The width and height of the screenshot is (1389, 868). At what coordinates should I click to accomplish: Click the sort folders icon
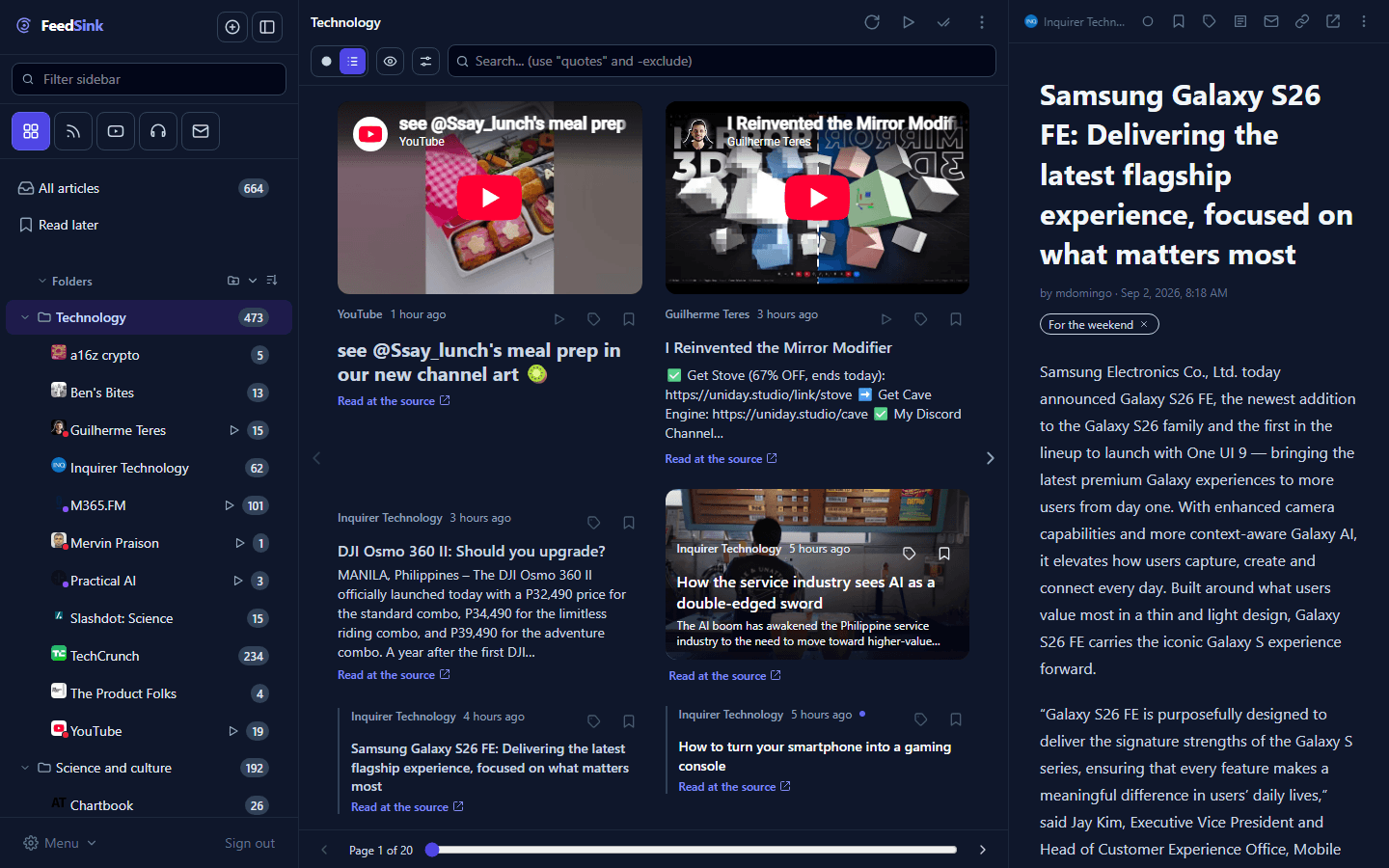click(x=272, y=281)
